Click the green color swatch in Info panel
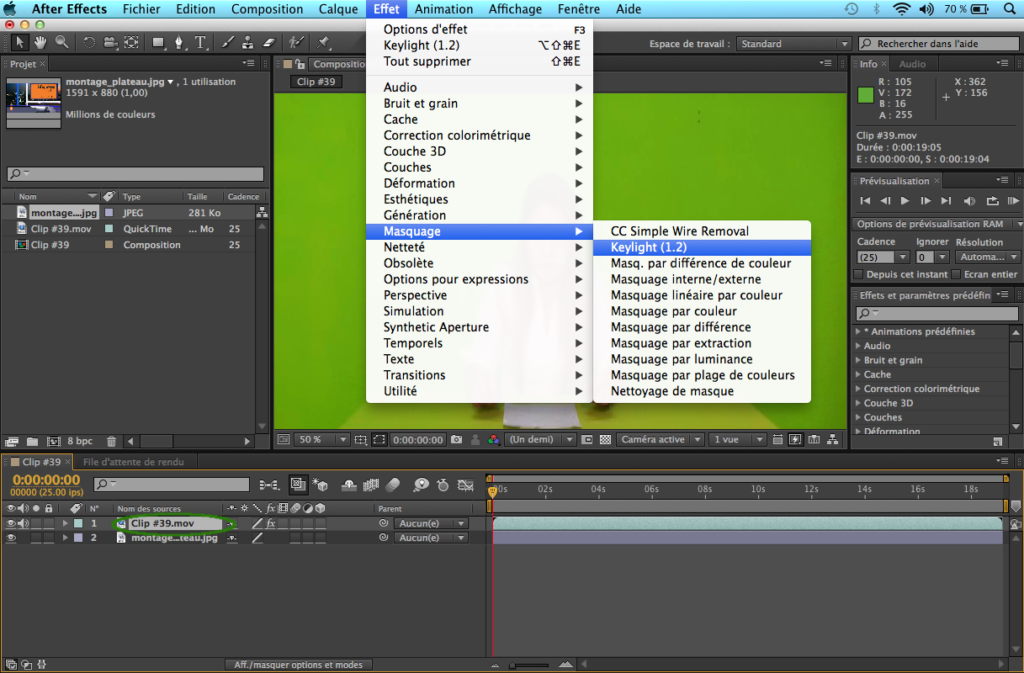The image size is (1024, 673). [866, 96]
